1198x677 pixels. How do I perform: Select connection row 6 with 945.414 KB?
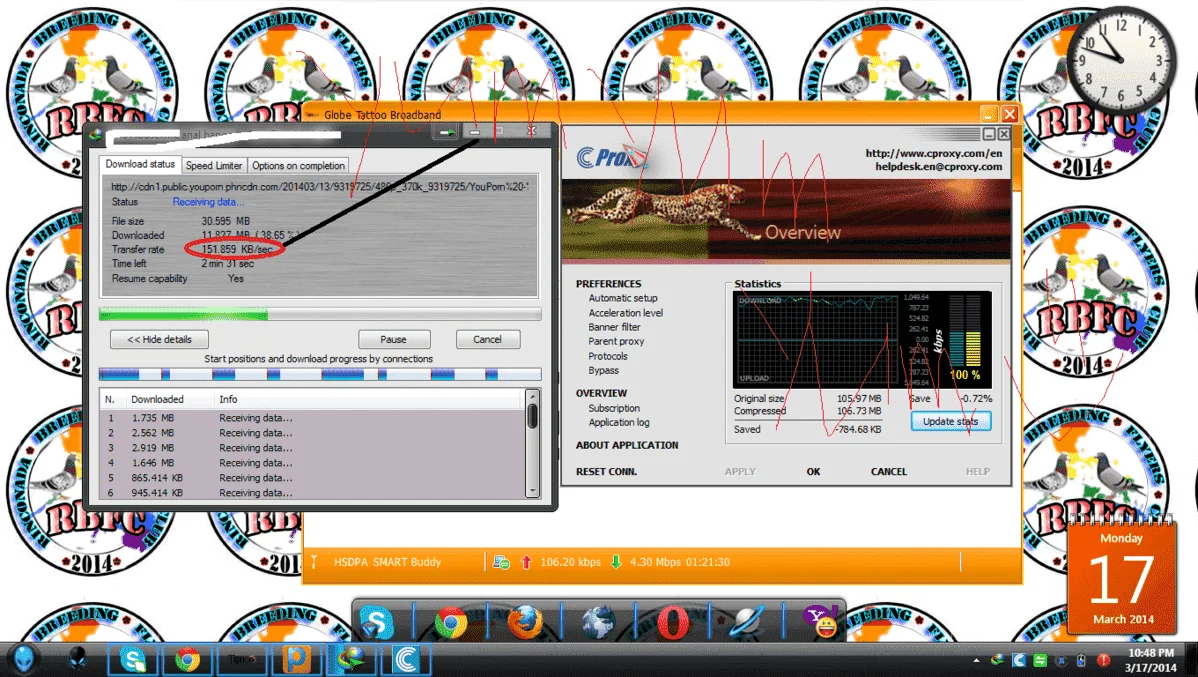tap(312, 493)
